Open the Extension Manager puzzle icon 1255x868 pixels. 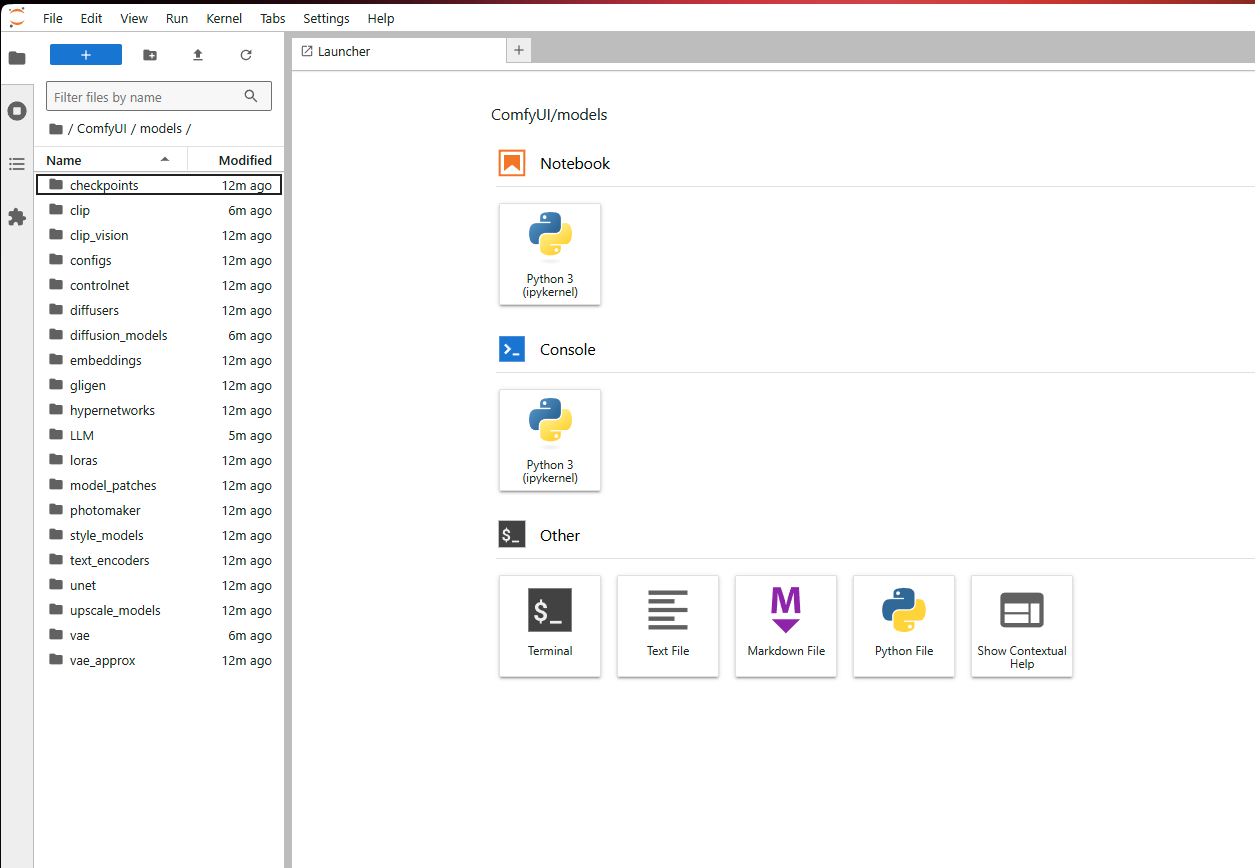coord(17,217)
